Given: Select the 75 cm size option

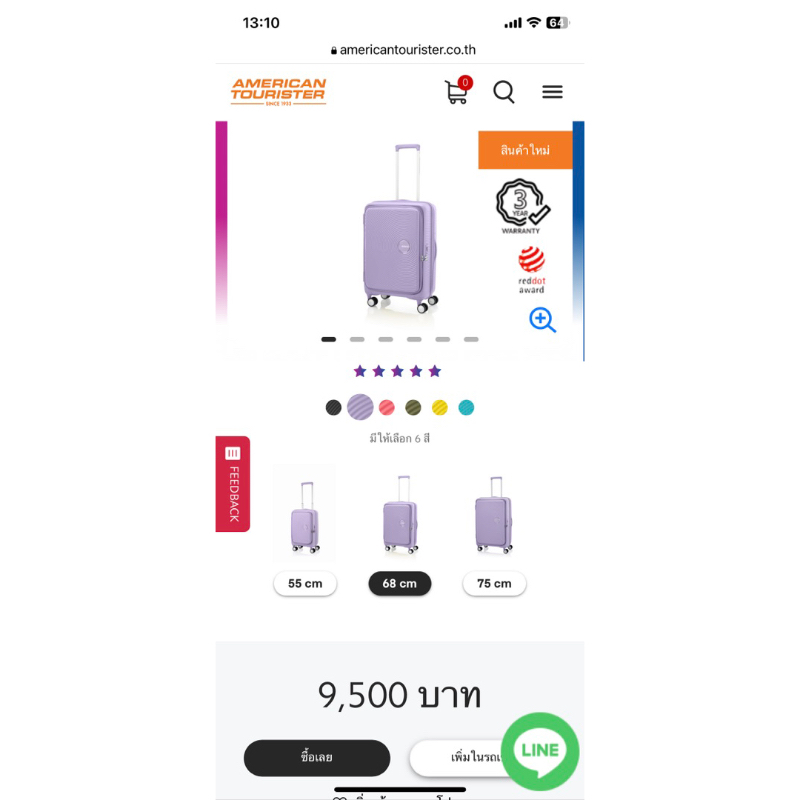Looking at the screenshot, I should point(494,583).
